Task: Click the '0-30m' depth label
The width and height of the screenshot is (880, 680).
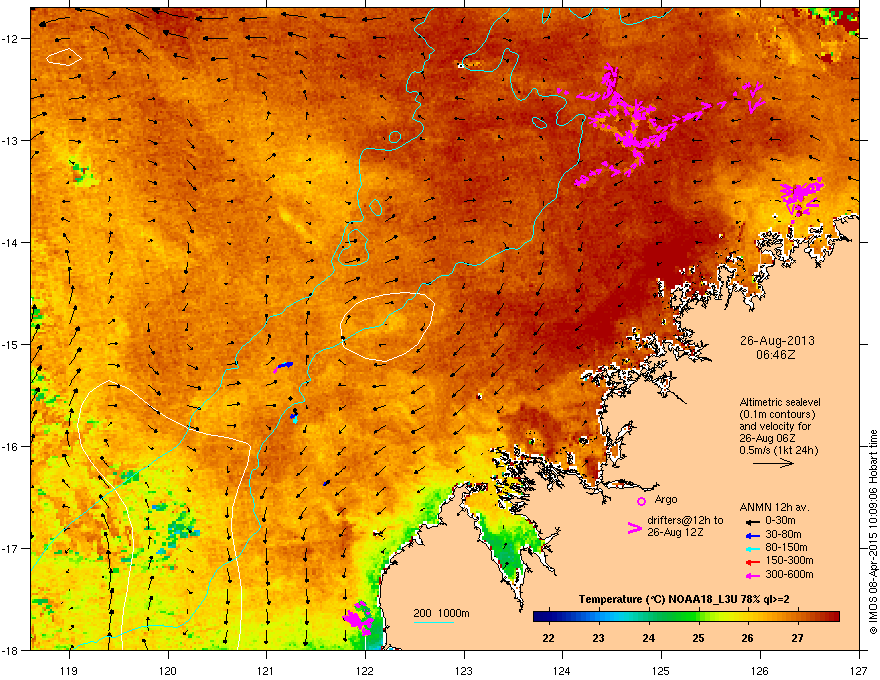Action: click(780, 521)
